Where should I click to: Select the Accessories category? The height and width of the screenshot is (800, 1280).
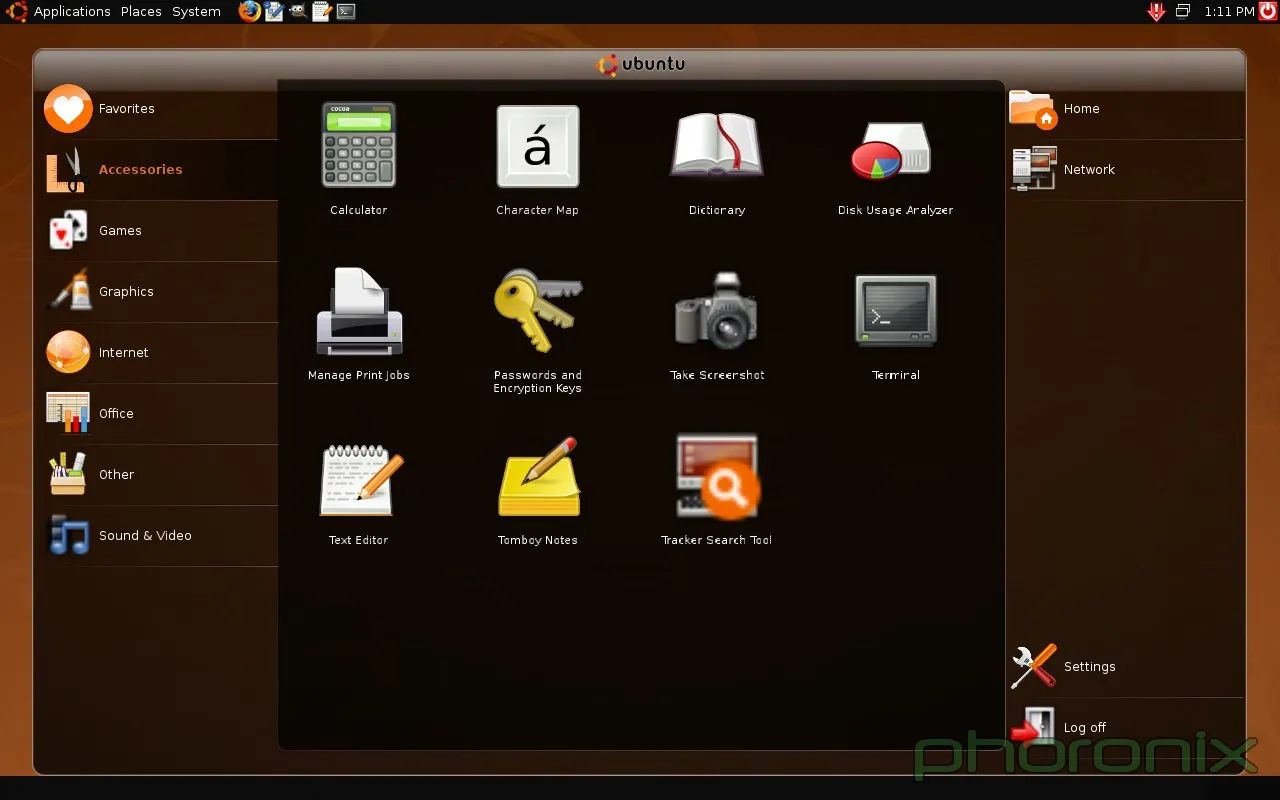160,170
